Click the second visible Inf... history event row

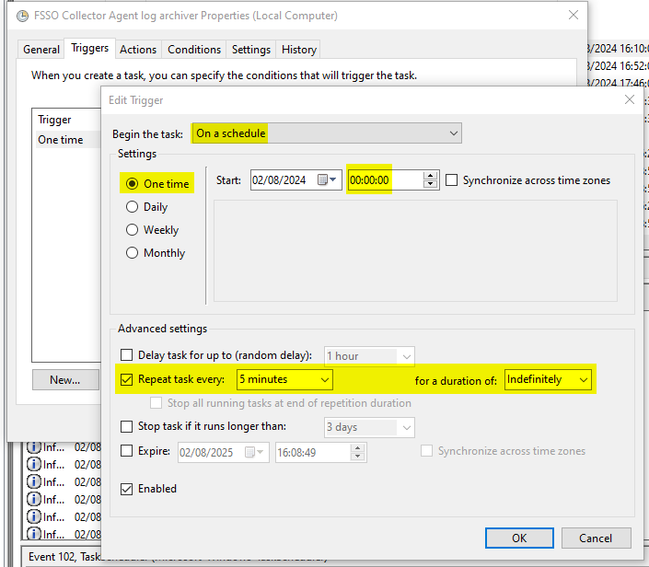click(62, 464)
